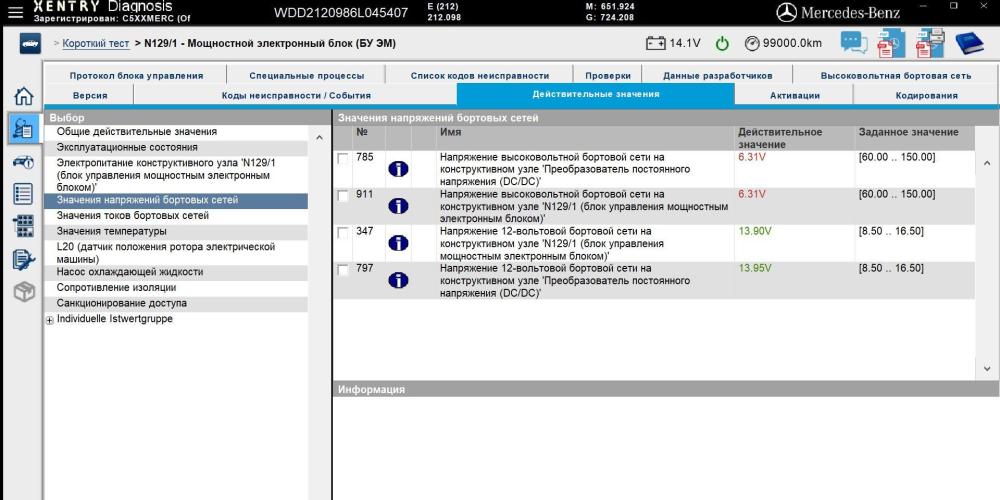Select Насос охлаждающей жидкости item
Viewport: 1000px width, 500px height.
(175, 272)
